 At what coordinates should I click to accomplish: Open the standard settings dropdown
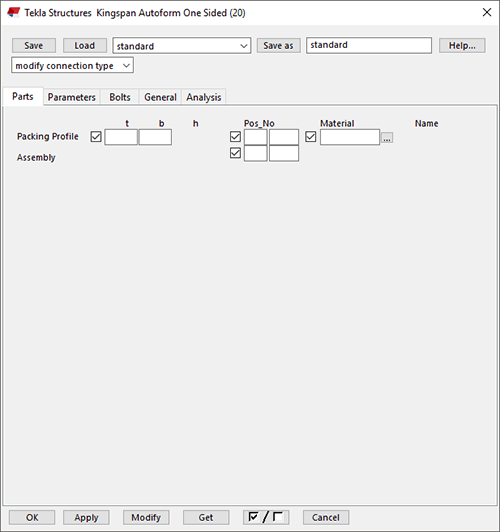pyautogui.click(x=182, y=45)
